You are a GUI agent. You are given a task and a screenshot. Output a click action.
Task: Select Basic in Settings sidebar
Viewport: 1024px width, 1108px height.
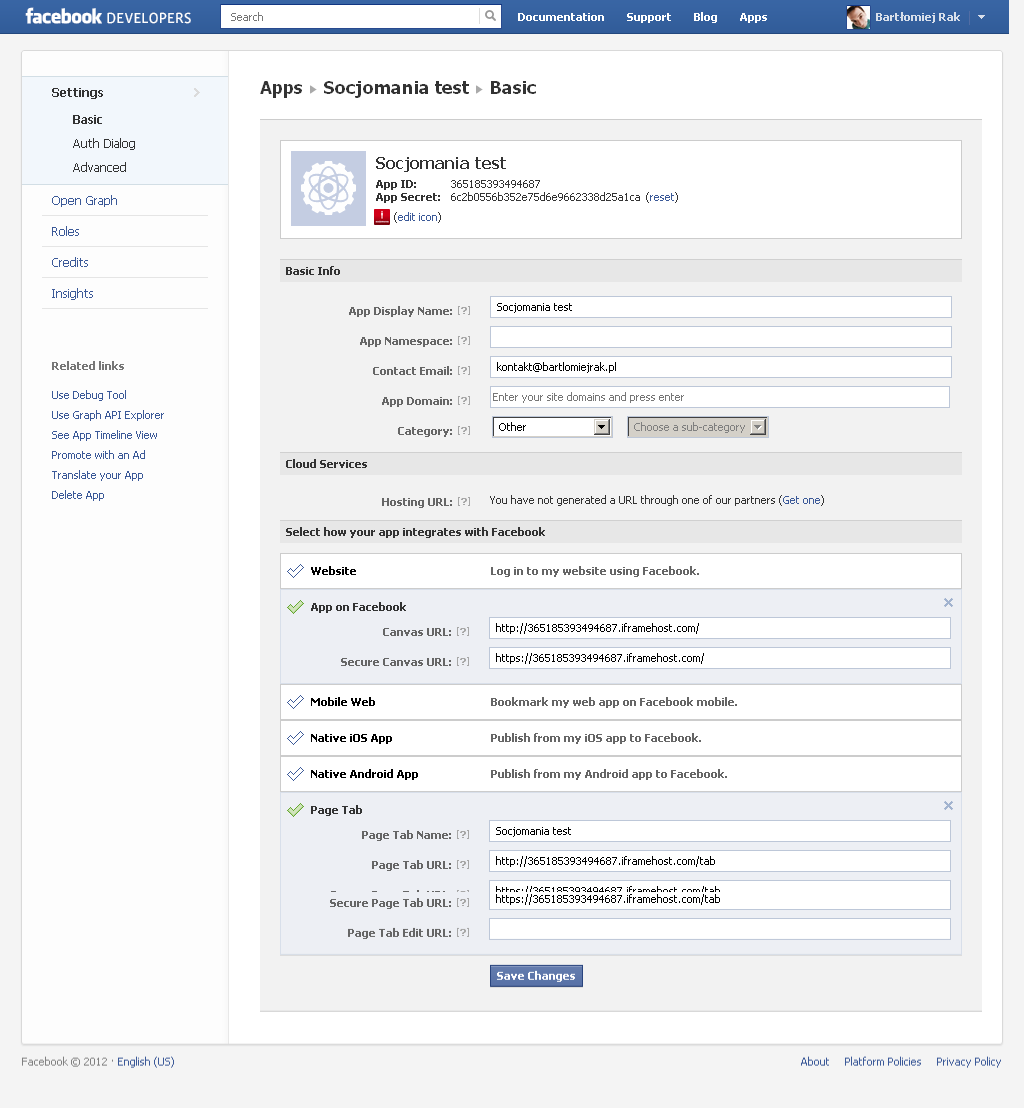[88, 119]
